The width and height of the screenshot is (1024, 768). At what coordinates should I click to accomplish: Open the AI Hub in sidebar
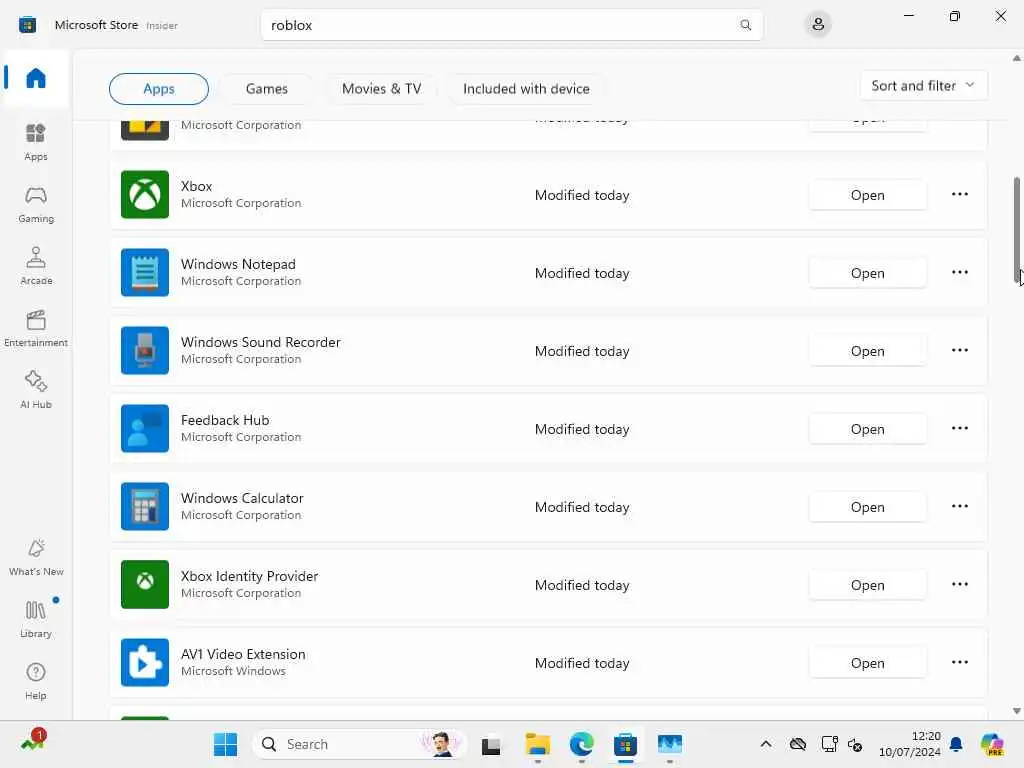(x=36, y=390)
